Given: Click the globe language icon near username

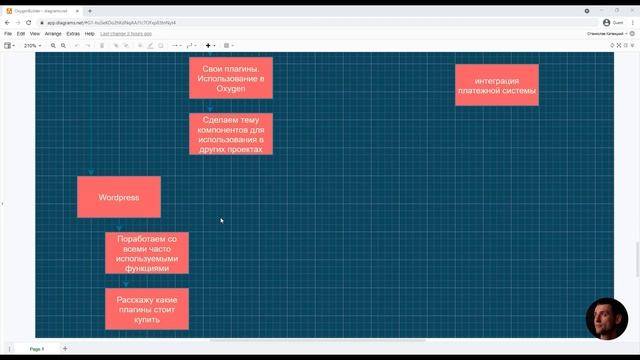Looking at the screenshot, I should point(632,34).
